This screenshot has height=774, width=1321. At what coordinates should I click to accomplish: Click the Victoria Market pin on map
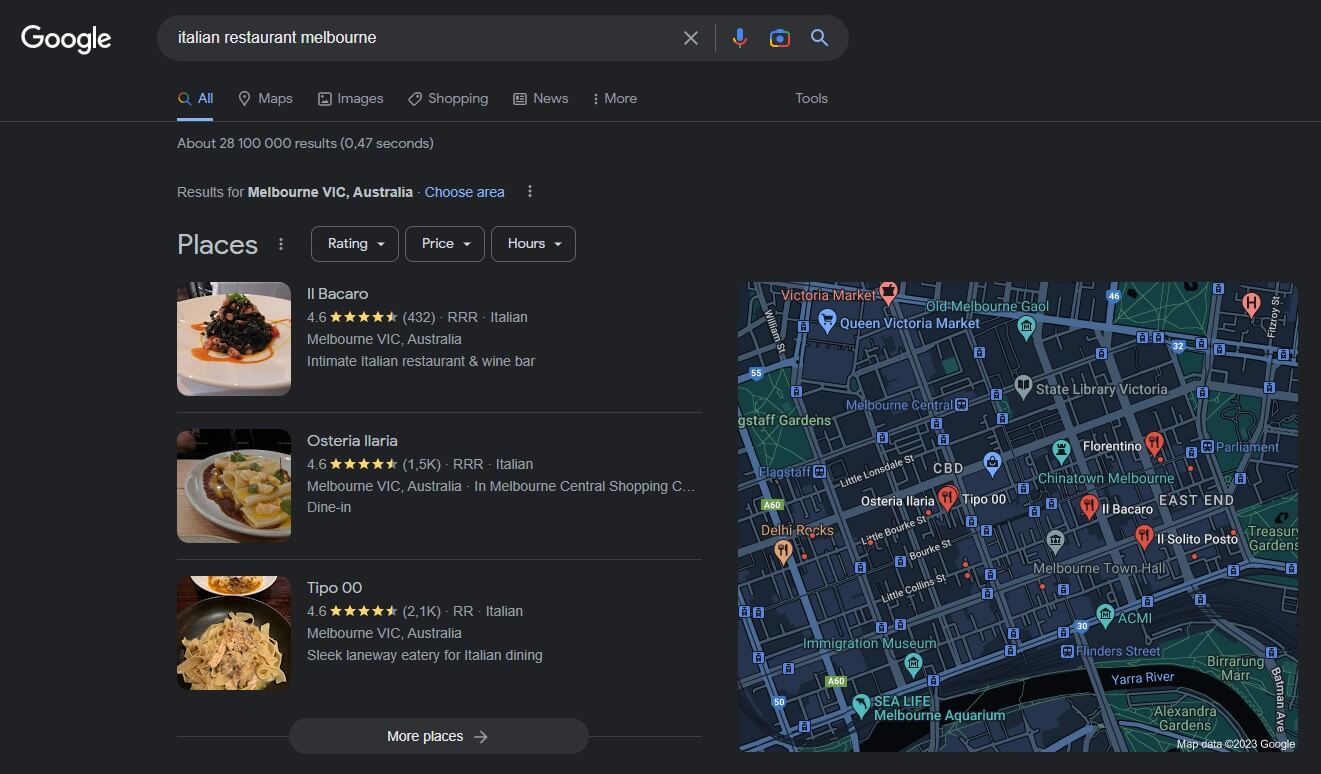887,292
